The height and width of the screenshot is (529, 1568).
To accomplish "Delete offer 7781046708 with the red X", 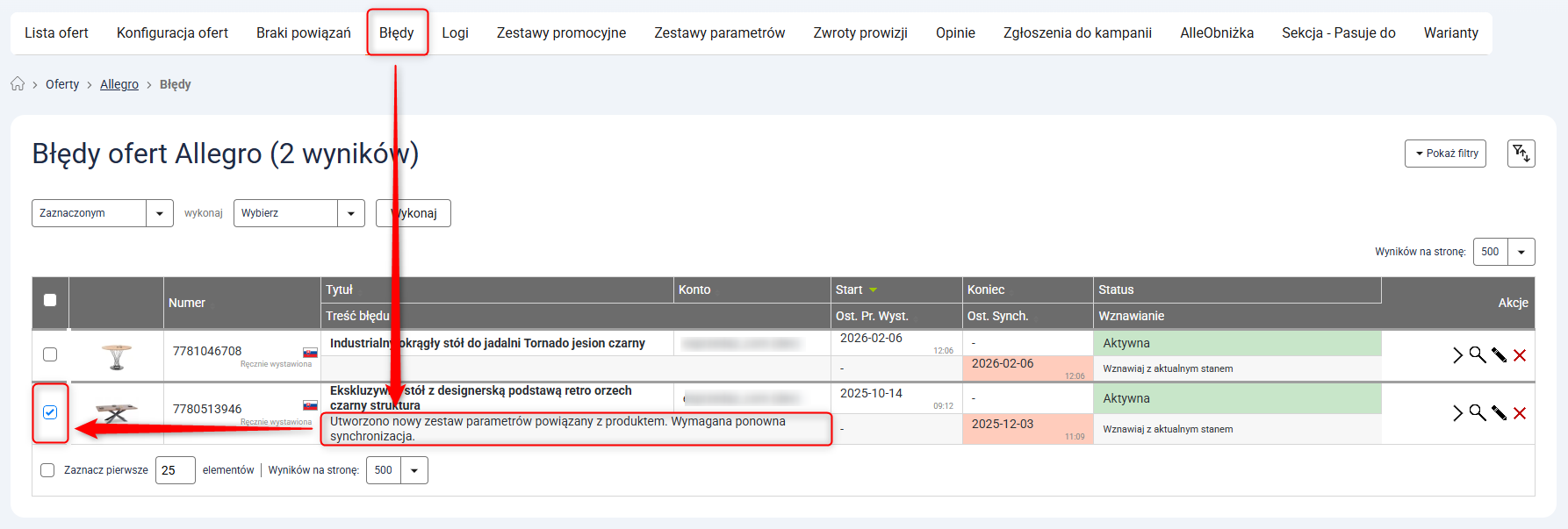I will pos(1520,354).
